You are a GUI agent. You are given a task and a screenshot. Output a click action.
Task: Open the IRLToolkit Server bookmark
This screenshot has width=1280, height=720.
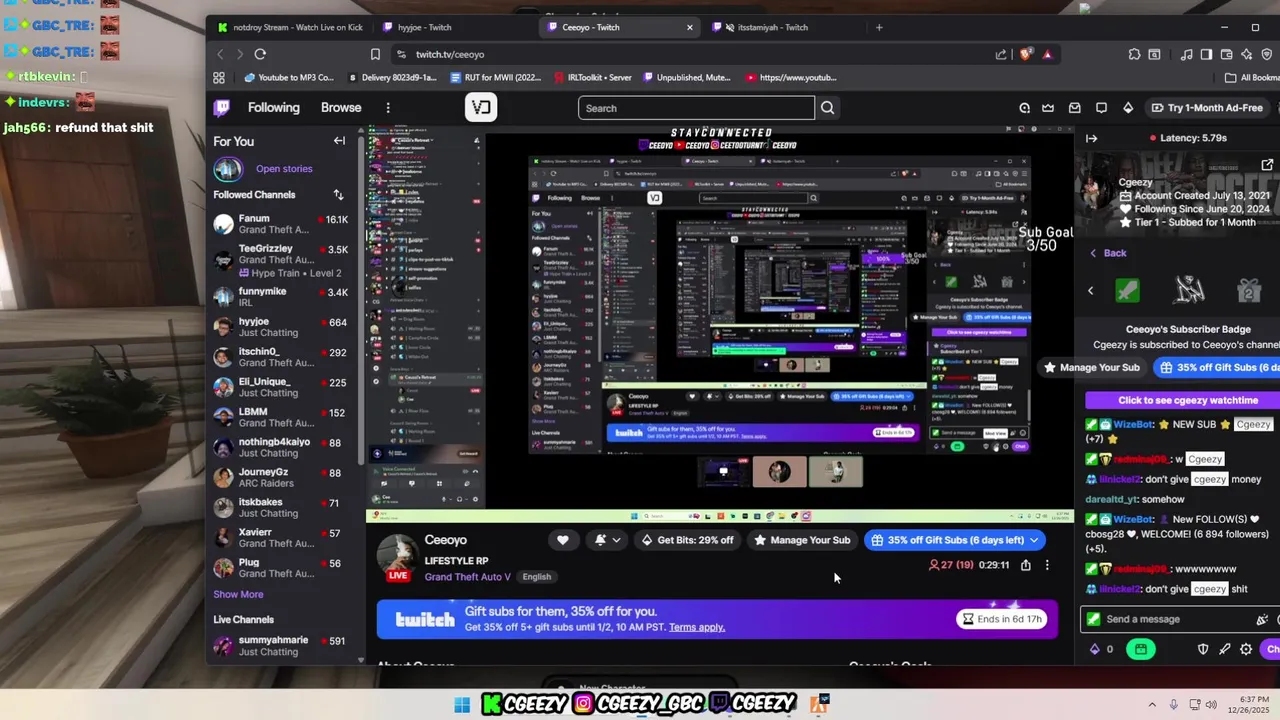point(593,77)
